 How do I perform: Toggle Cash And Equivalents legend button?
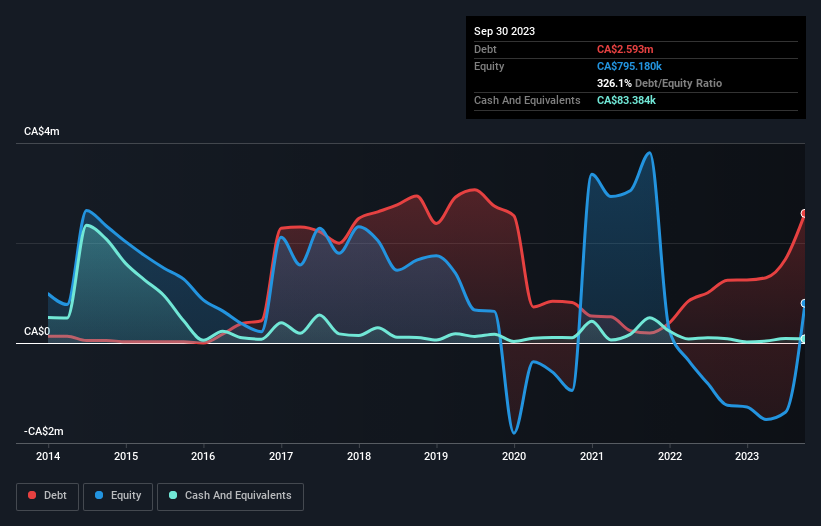[230, 496]
